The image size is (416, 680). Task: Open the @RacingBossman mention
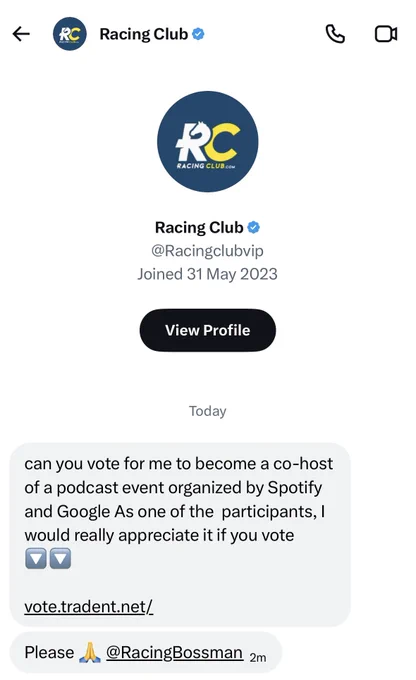coord(174,652)
